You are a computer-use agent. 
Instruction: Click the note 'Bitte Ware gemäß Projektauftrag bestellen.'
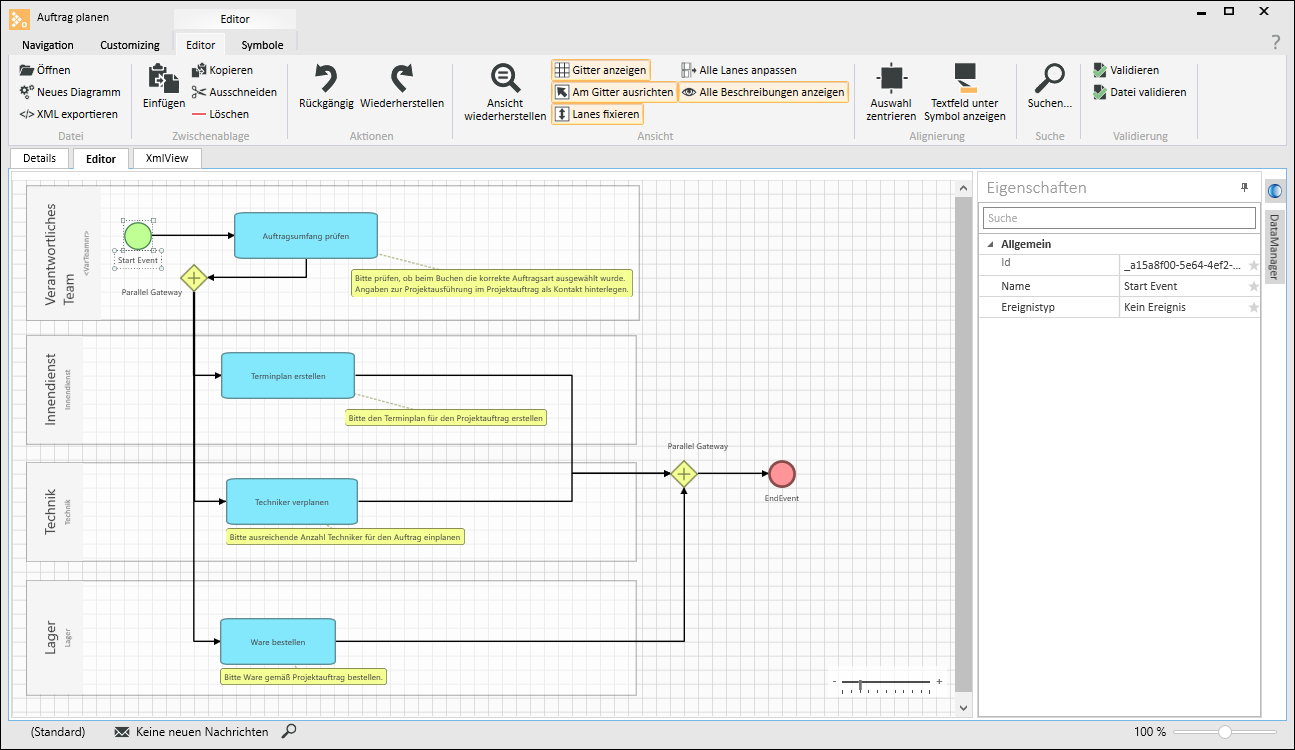pos(304,677)
